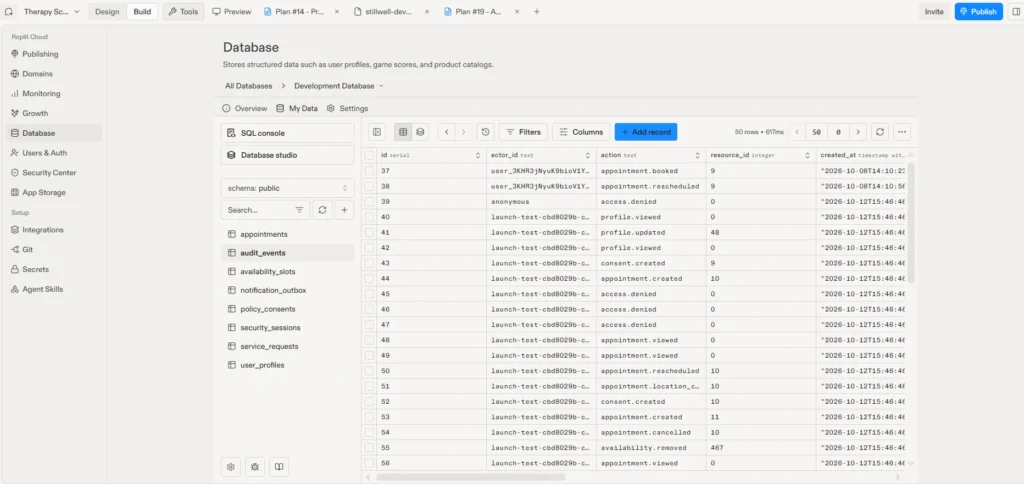1024x484 pixels.
Task: Check the row with id 48
Action: [370, 340]
